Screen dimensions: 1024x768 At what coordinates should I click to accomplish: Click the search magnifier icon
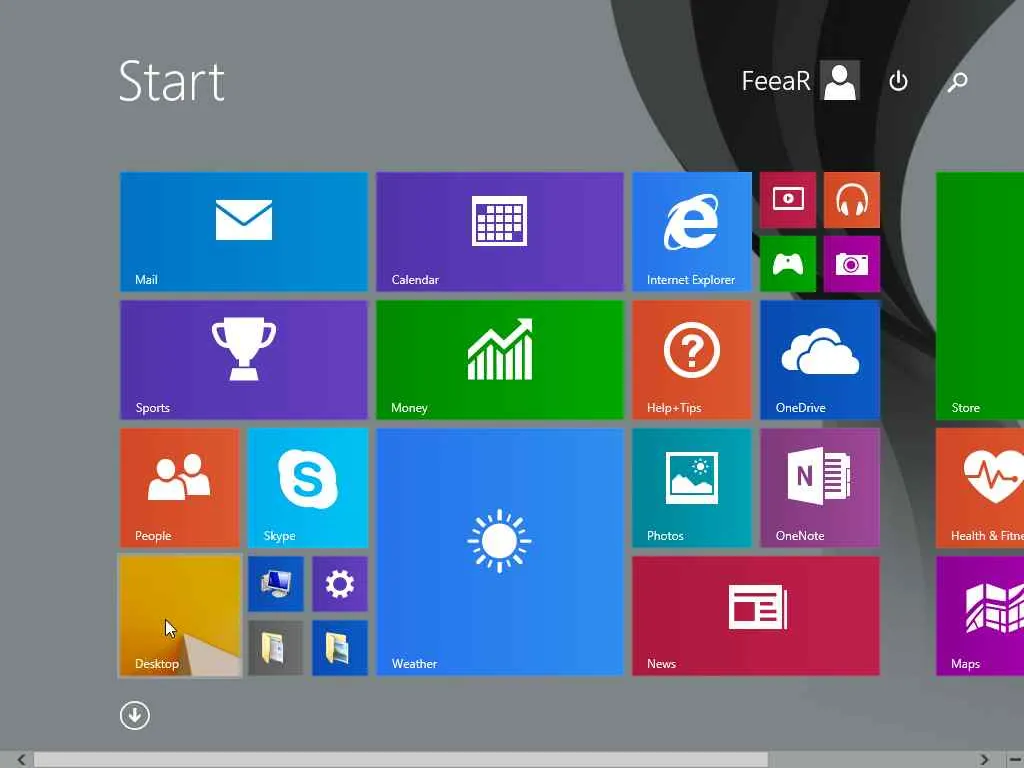957,82
